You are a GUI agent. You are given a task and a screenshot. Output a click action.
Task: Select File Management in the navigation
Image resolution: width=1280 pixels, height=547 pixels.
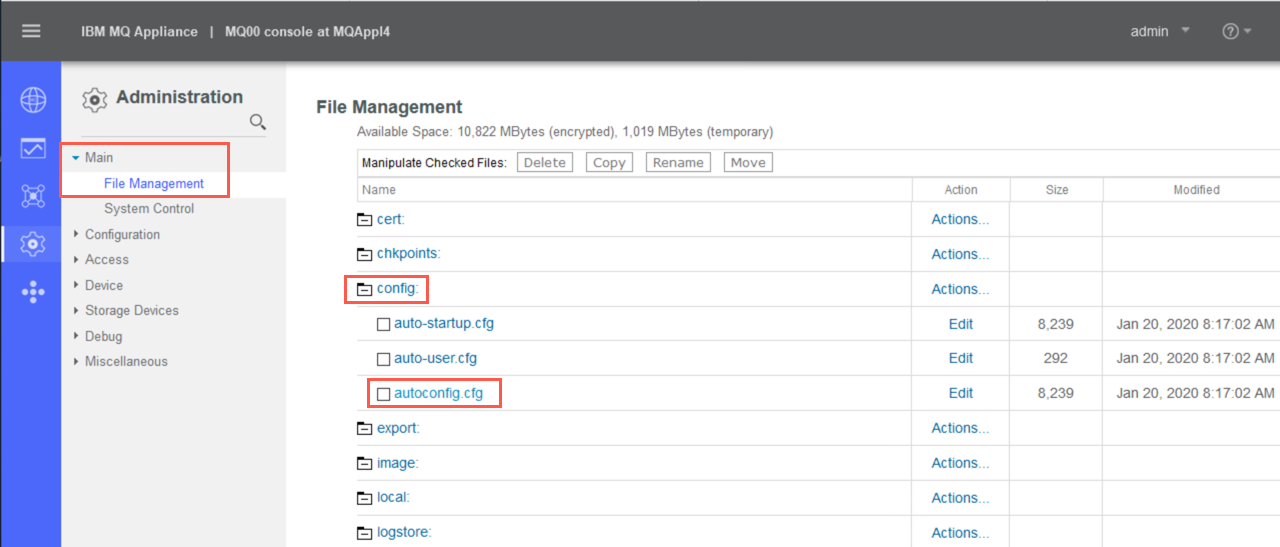pos(154,184)
